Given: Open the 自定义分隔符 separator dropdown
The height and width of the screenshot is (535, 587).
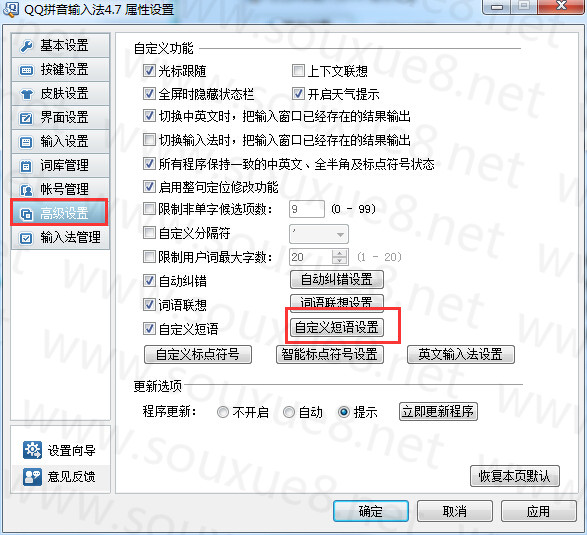Looking at the screenshot, I should [319, 234].
